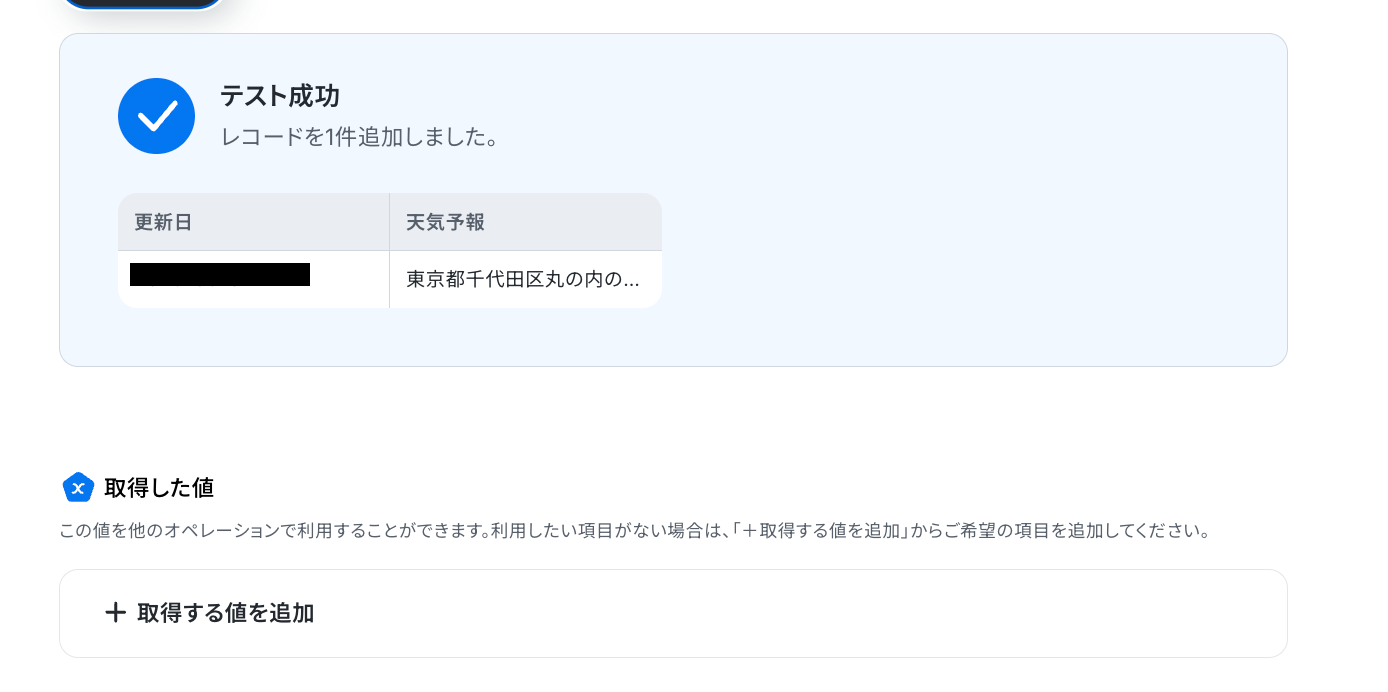Click the blue checkmark success icon
This screenshot has width=1388, height=692.
coord(156,116)
